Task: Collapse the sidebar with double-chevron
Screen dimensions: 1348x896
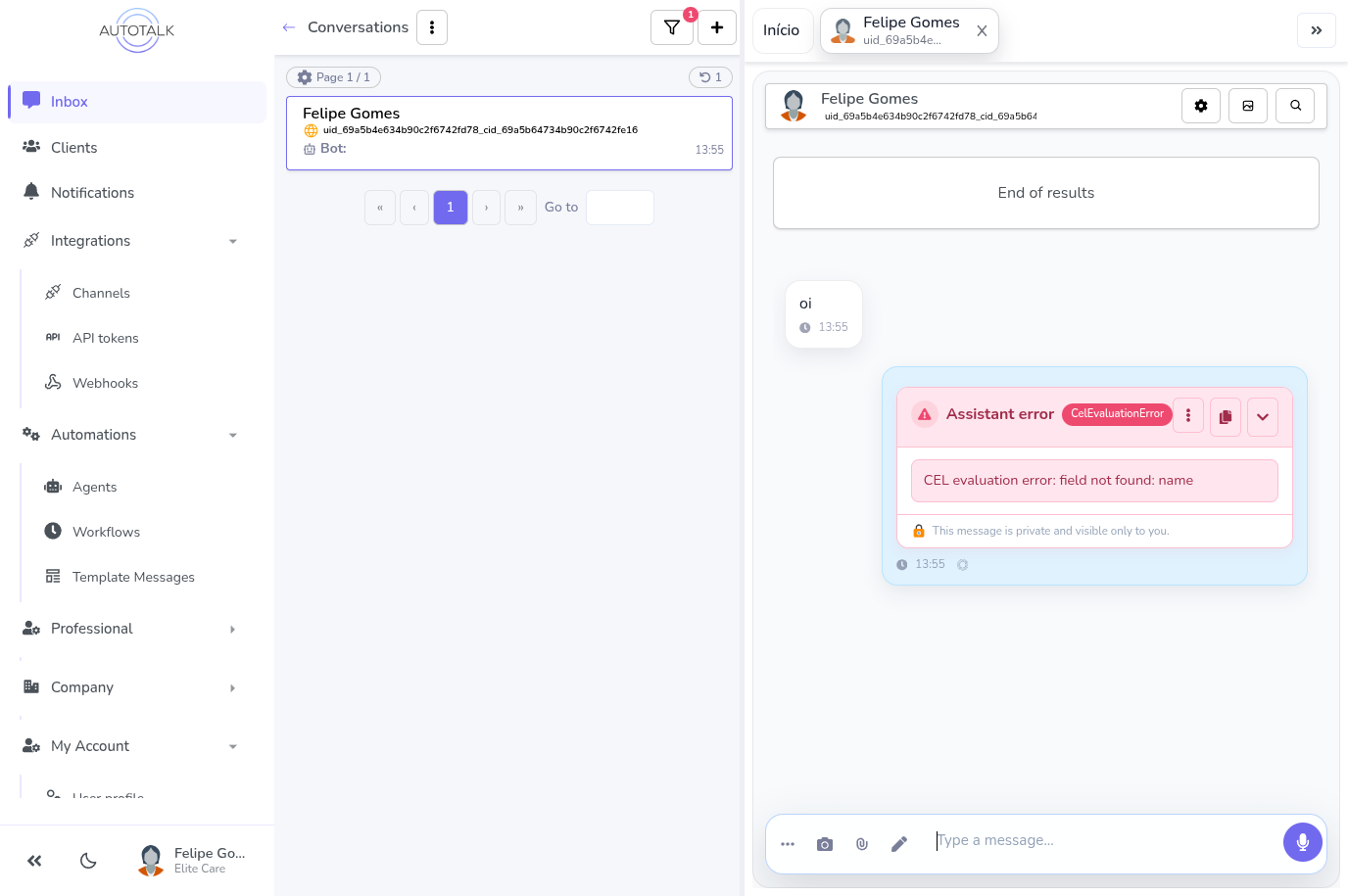Action: [x=34, y=861]
